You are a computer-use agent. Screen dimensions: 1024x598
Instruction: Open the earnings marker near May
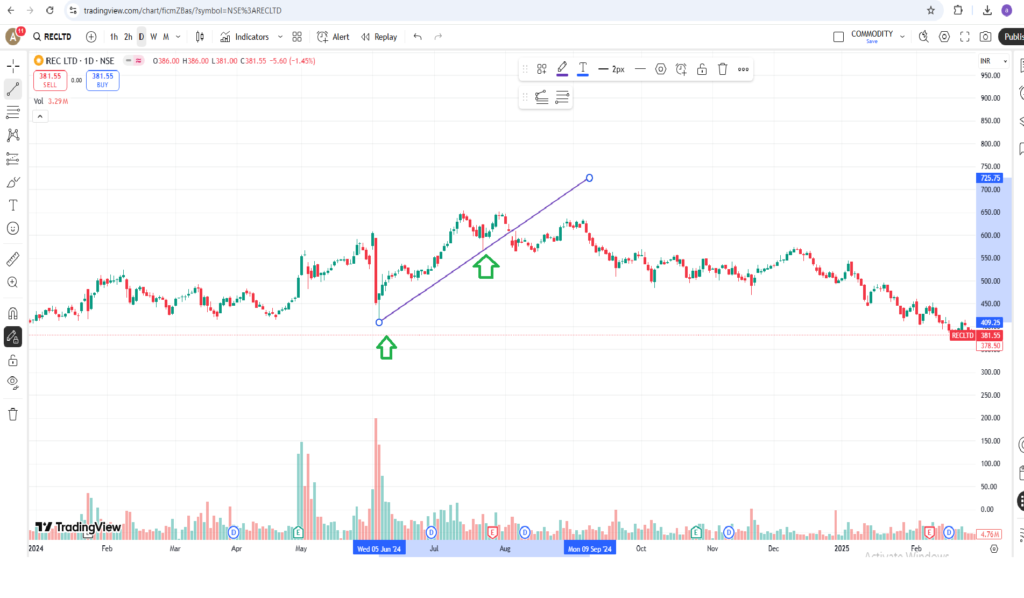point(298,532)
